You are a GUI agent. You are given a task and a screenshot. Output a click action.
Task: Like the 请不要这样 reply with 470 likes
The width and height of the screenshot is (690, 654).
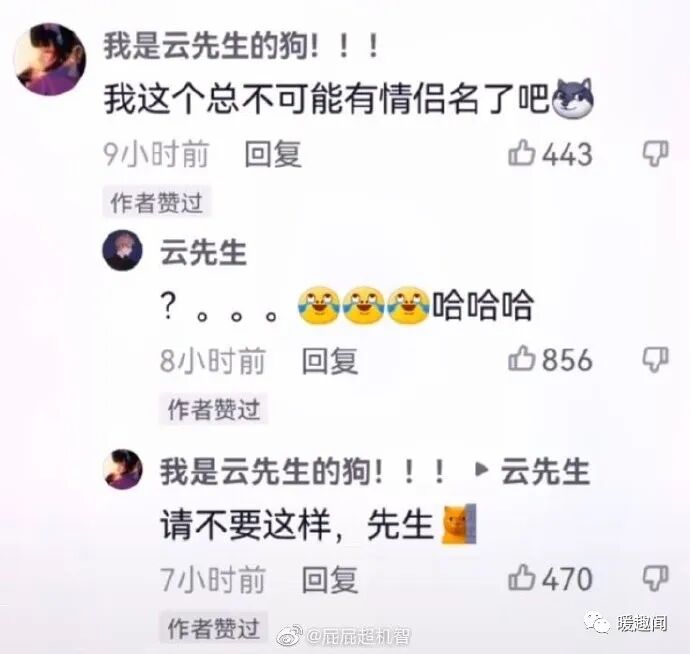point(521,577)
